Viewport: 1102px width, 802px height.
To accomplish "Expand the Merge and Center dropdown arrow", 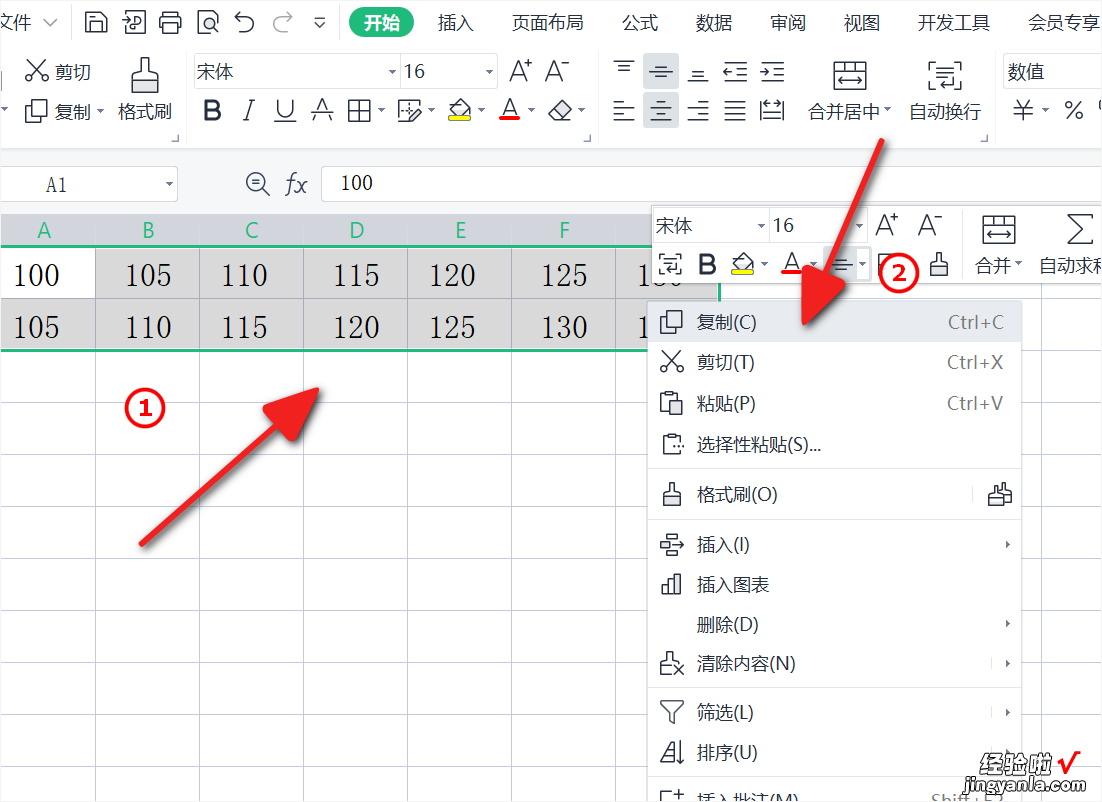I will 888,110.
